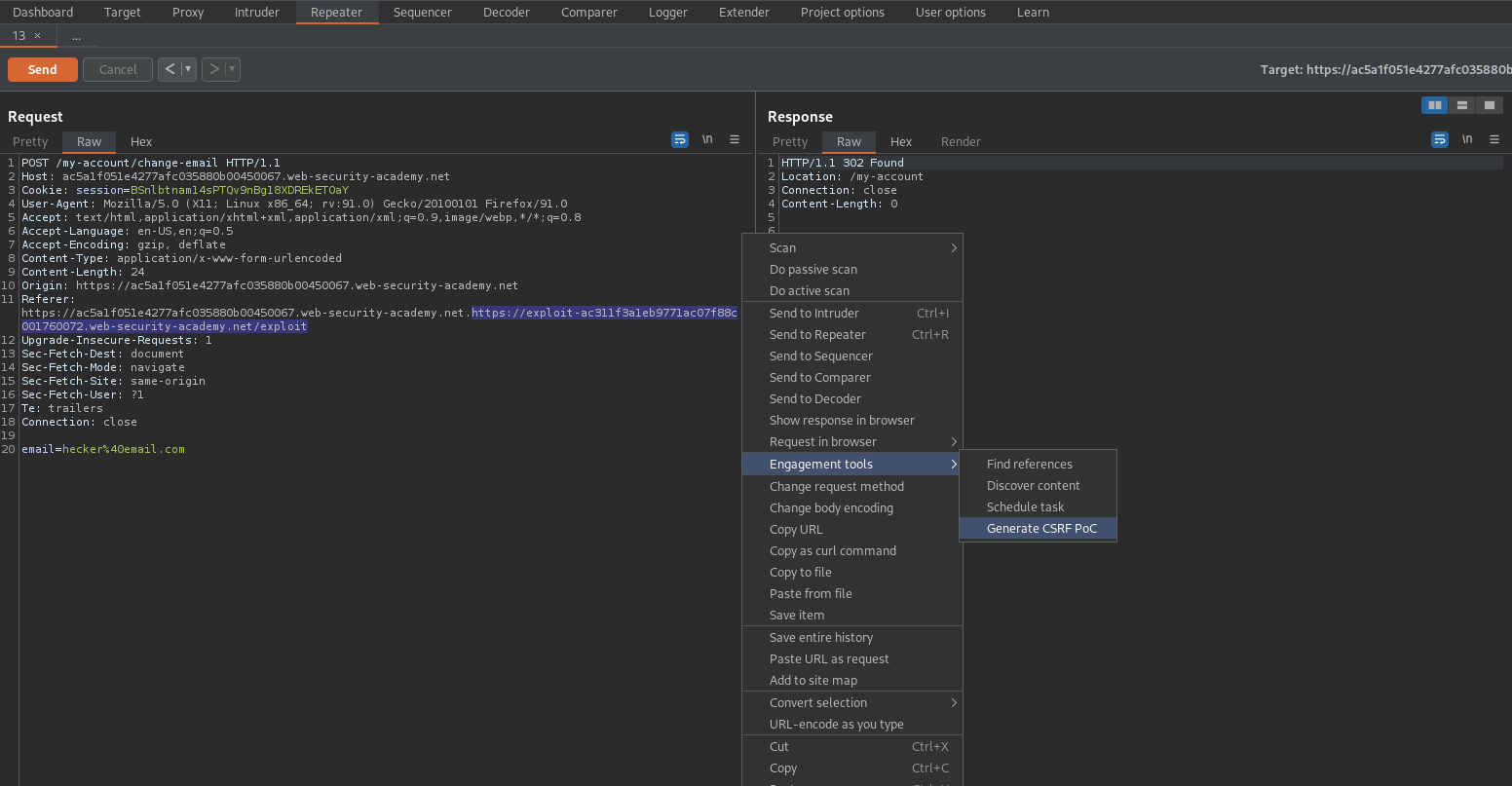1512x786 pixels.
Task: Select combined single-pane layout icon
Action: [1489, 105]
